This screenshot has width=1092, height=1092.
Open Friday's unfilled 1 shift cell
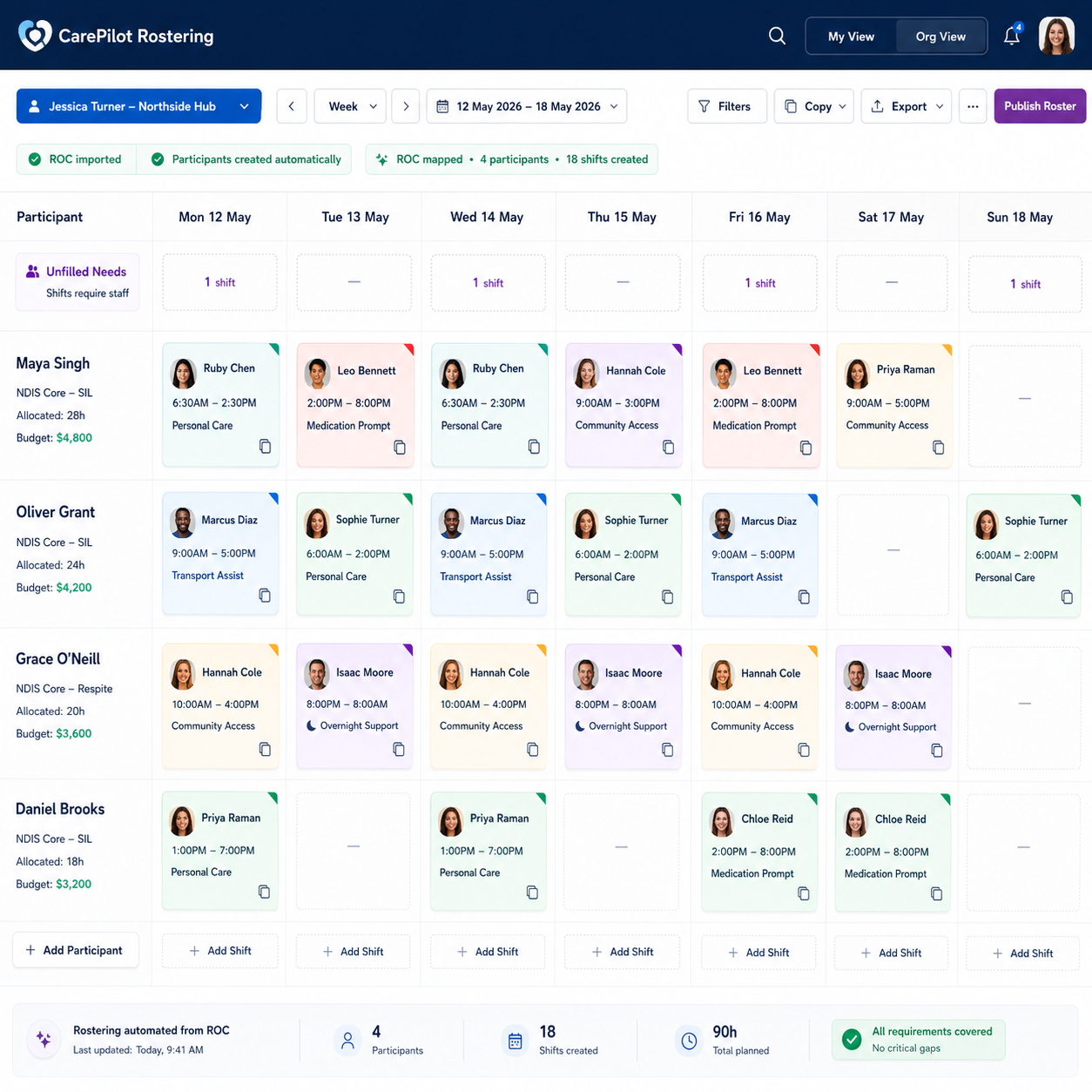760,283
